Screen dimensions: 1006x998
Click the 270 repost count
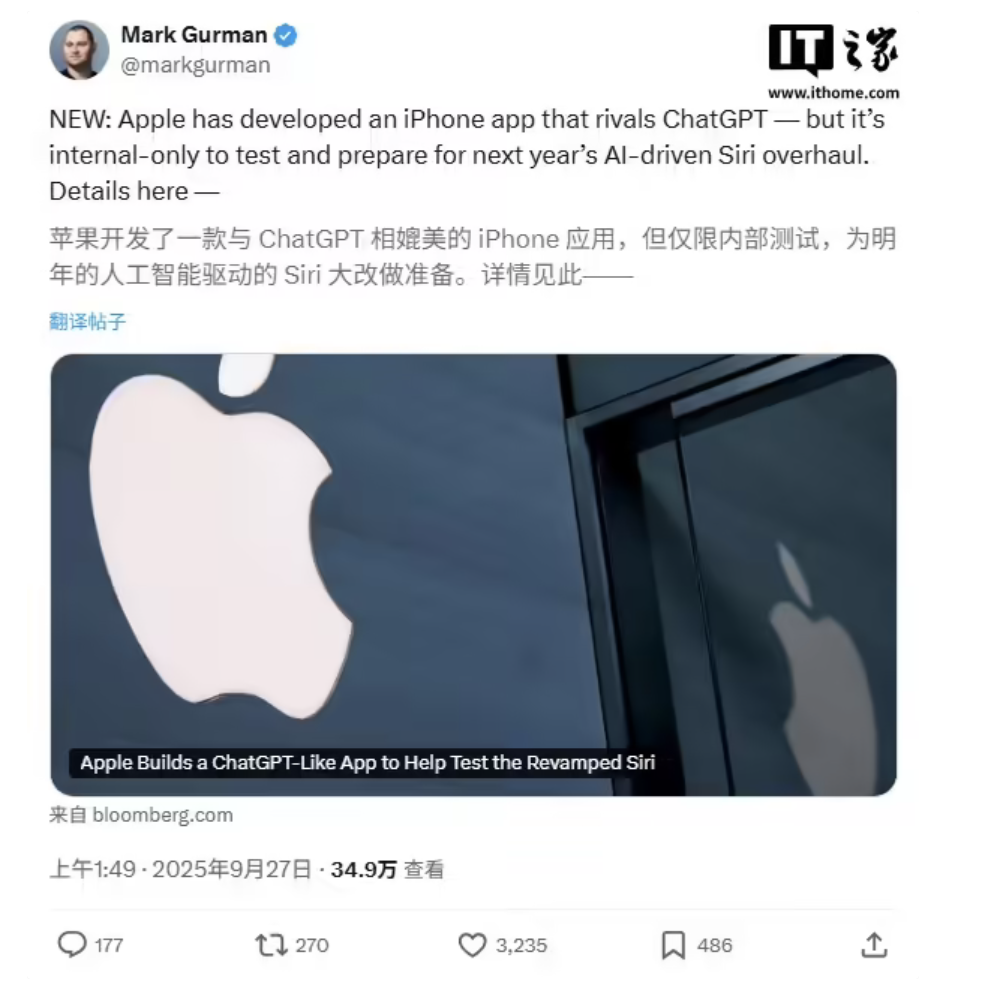312,945
